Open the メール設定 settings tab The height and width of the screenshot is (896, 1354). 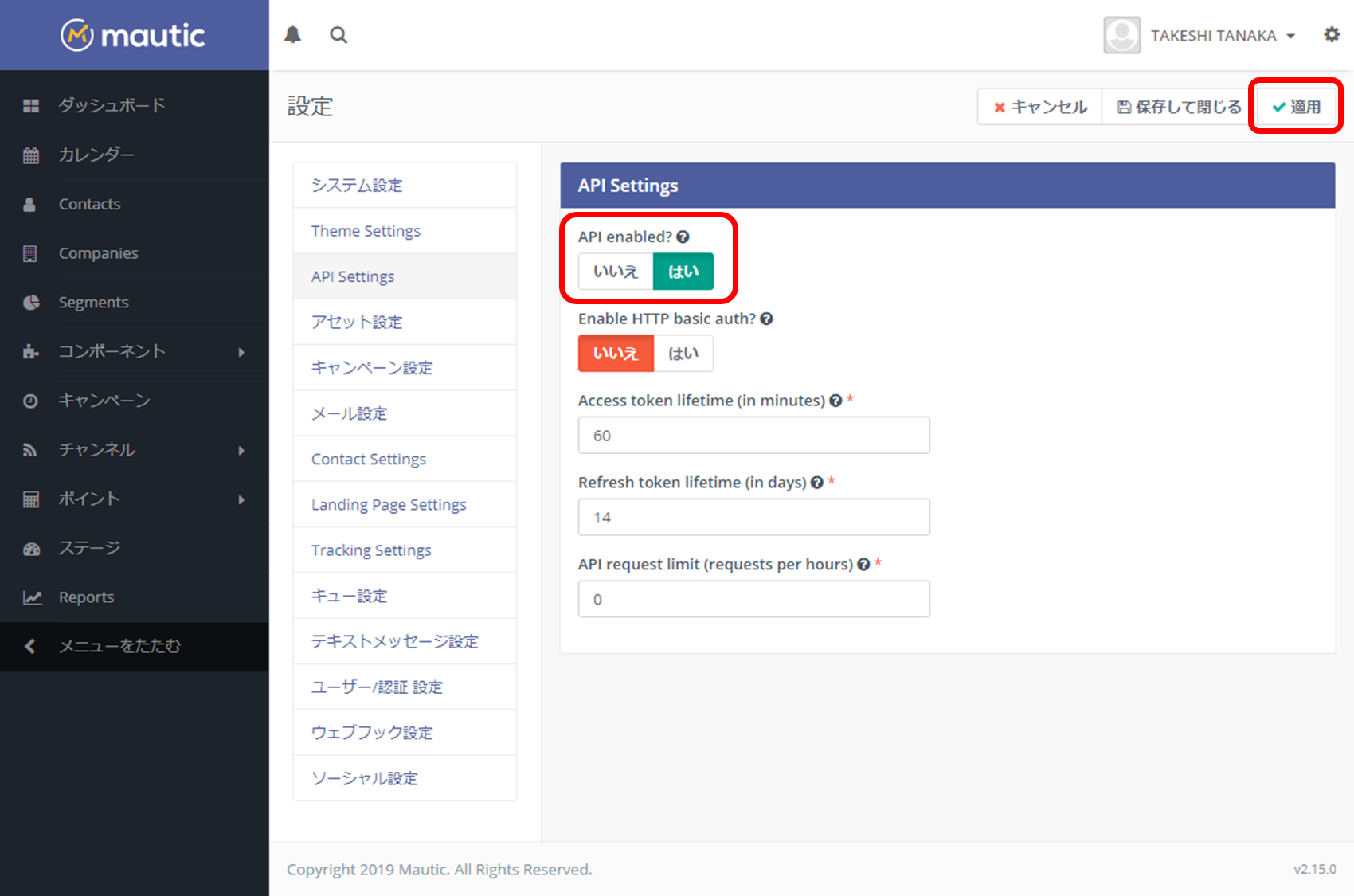pos(349,413)
